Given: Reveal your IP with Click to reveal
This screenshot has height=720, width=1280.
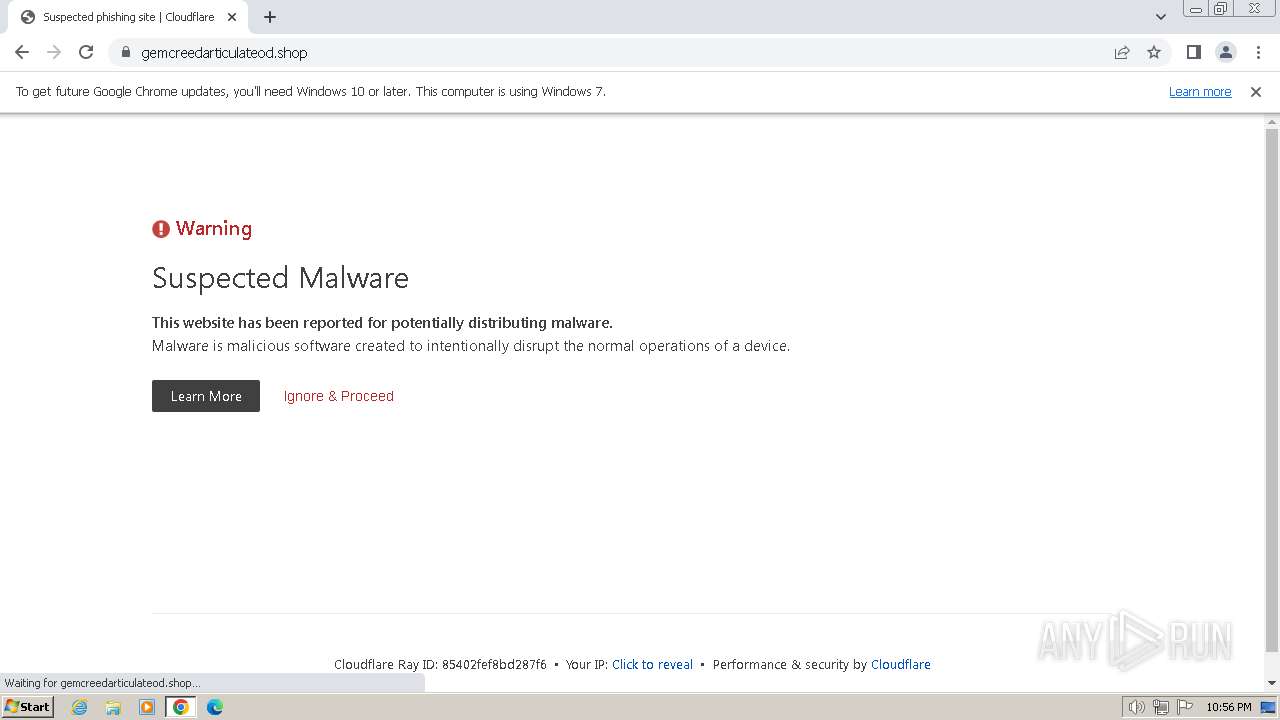Looking at the screenshot, I should point(652,664).
